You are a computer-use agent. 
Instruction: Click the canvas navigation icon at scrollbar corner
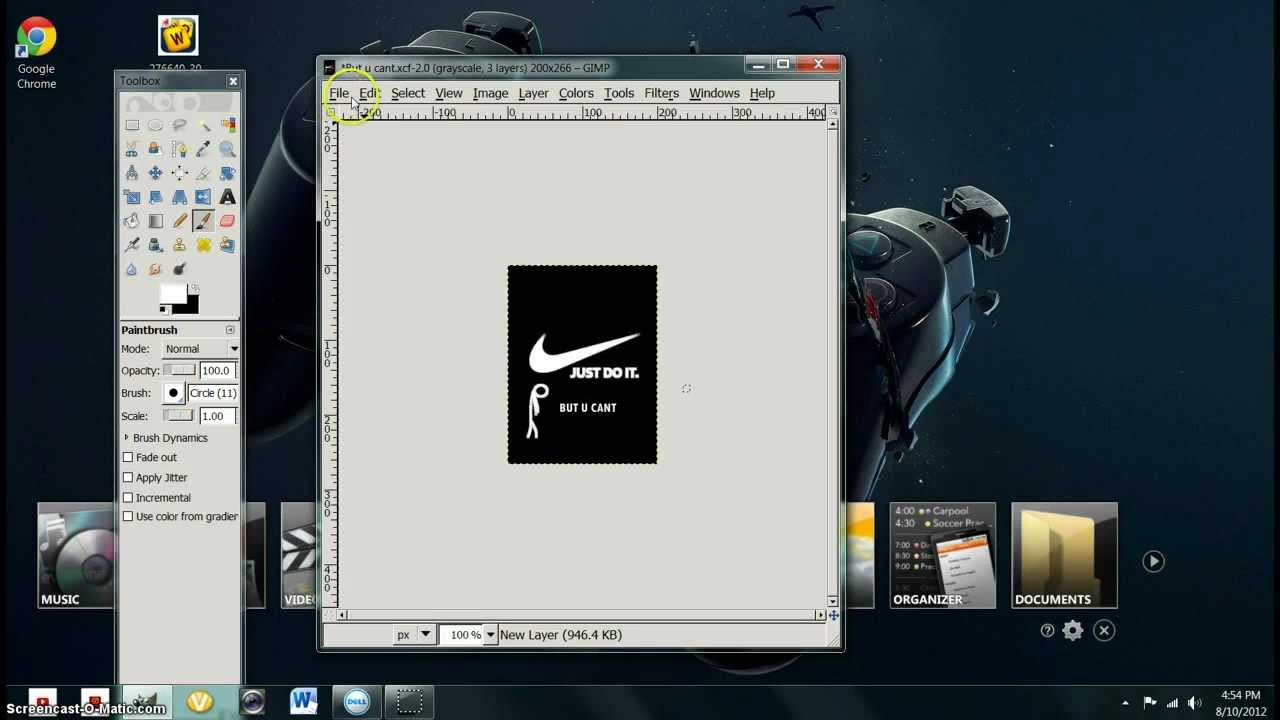(833, 615)
